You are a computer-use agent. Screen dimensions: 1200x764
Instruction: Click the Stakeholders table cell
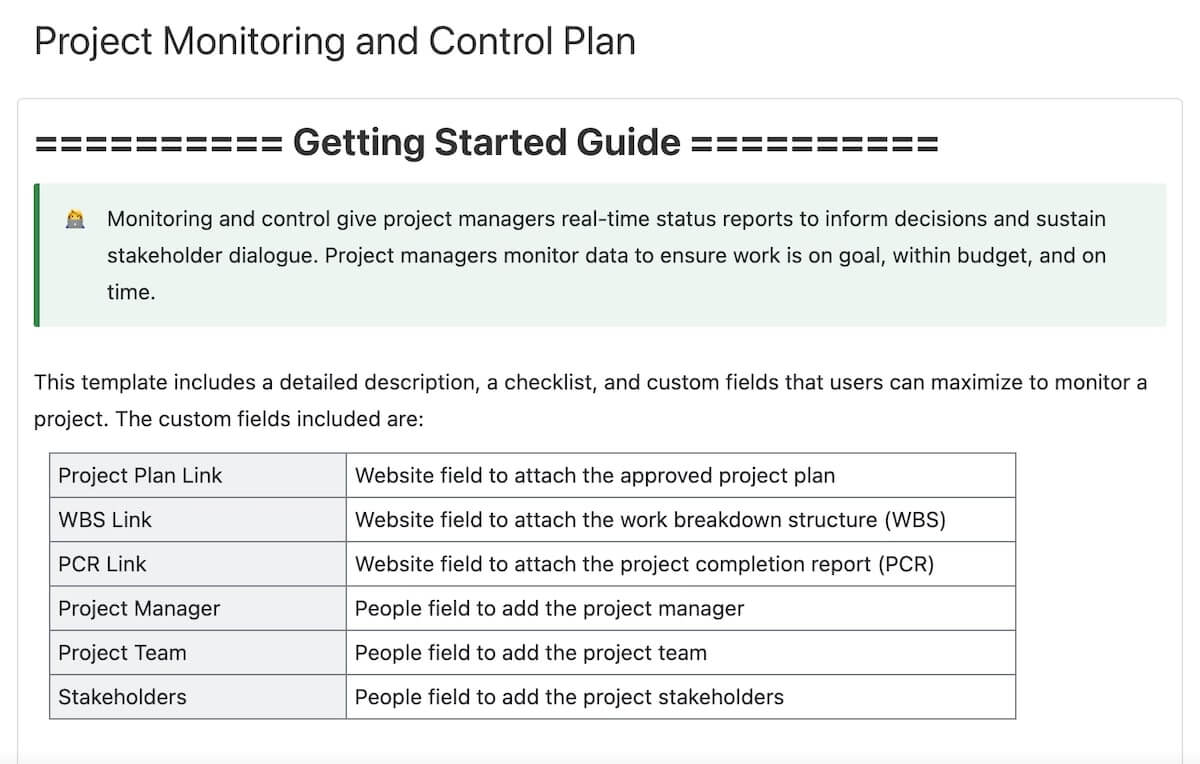pyautogui.click(x=198, y=697)
